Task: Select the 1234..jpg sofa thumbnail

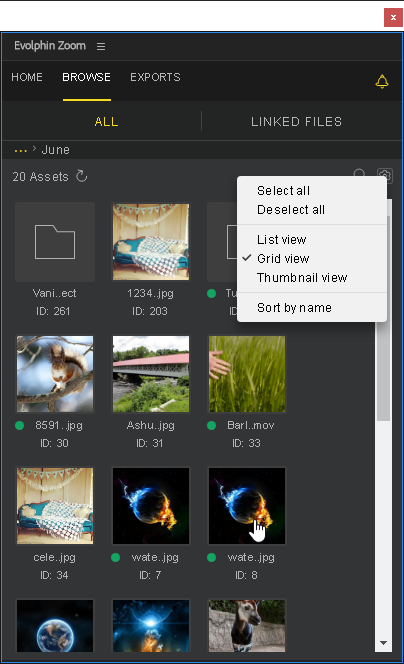Action: (151, 242)
